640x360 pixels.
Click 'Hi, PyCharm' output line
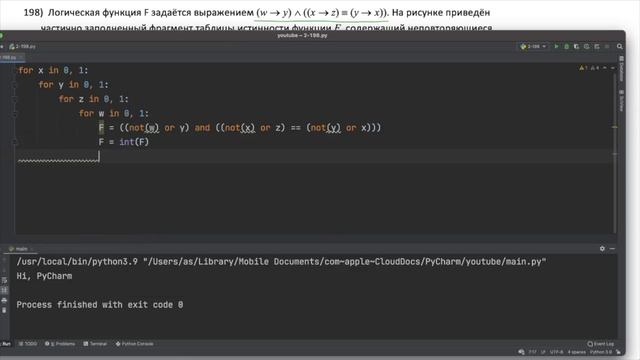click(x=44, y=276)
